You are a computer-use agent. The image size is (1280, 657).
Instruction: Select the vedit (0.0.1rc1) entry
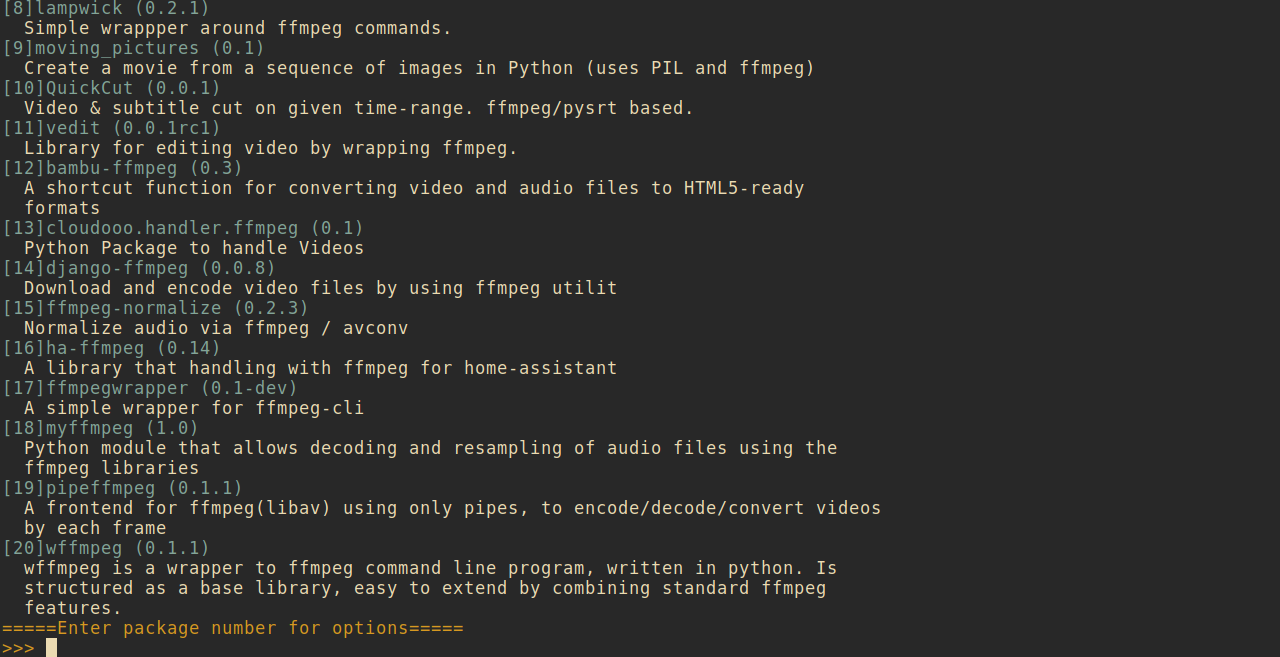[x=111, y=128]
